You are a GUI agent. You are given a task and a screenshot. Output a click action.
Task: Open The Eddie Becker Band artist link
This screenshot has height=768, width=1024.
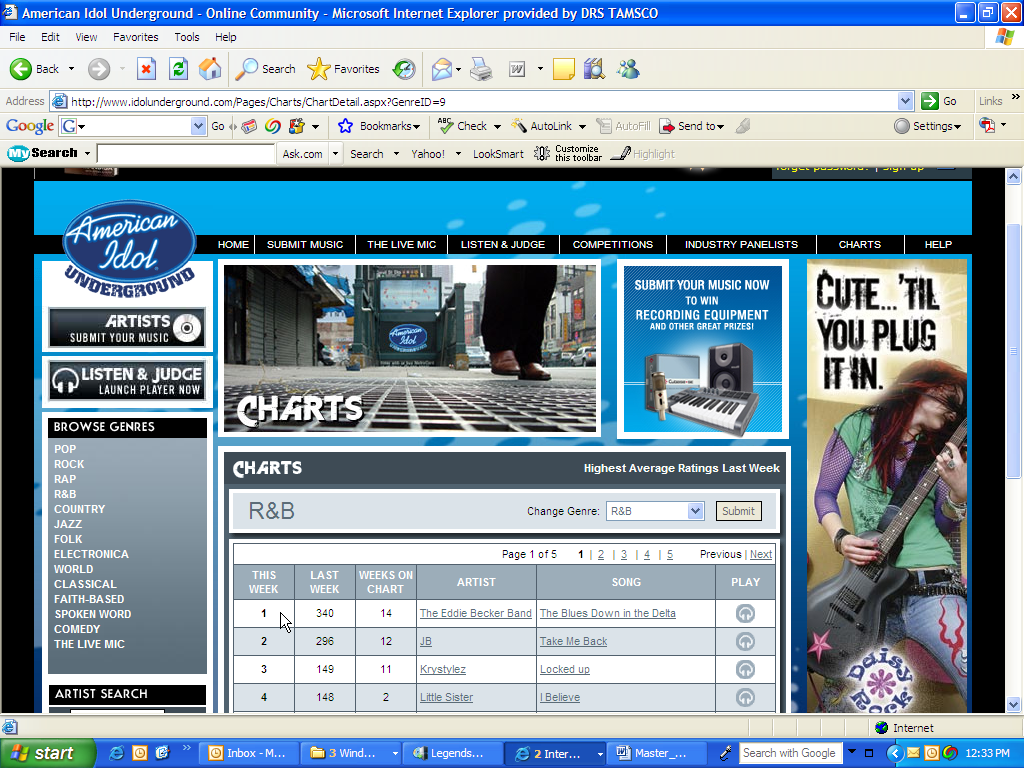click(475, 613)
